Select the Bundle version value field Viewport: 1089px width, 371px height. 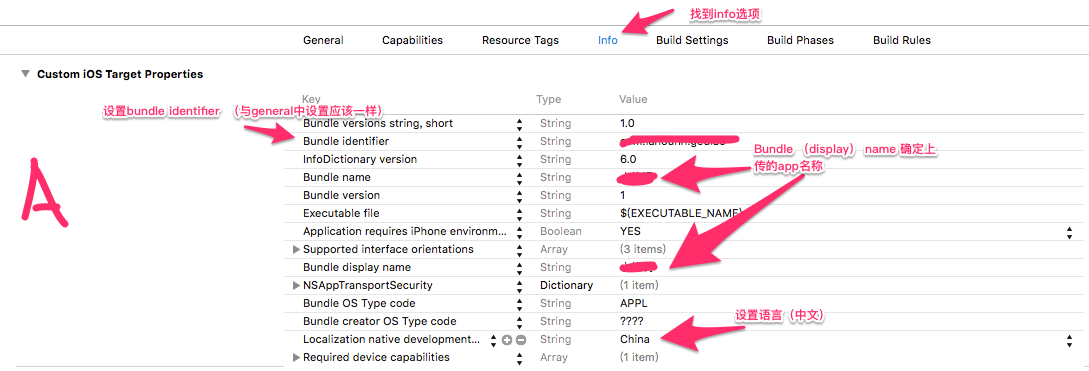(x=840, y=196)
